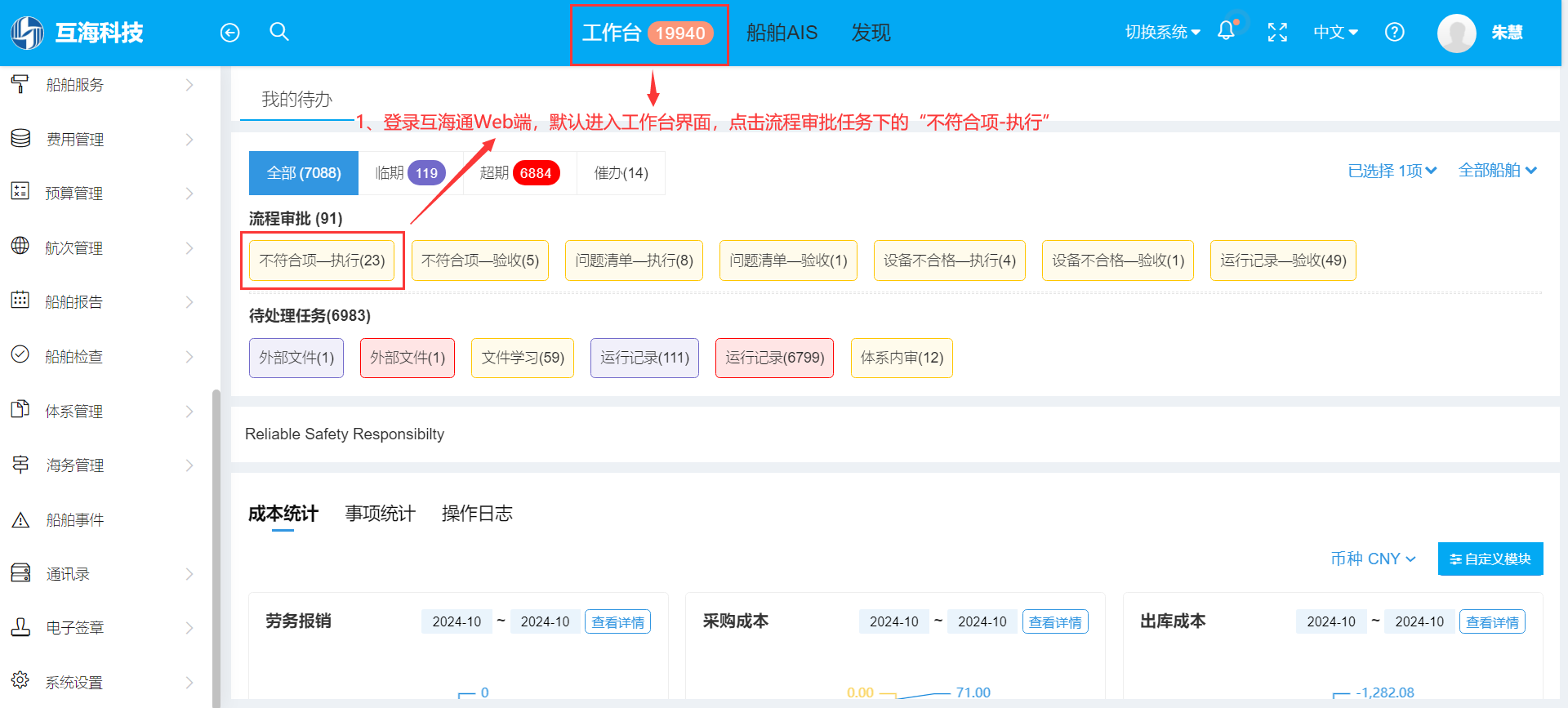Click 问题清单—验收(1) task button
Screen dimensions: 1568x708
click(x=788, y=260)
